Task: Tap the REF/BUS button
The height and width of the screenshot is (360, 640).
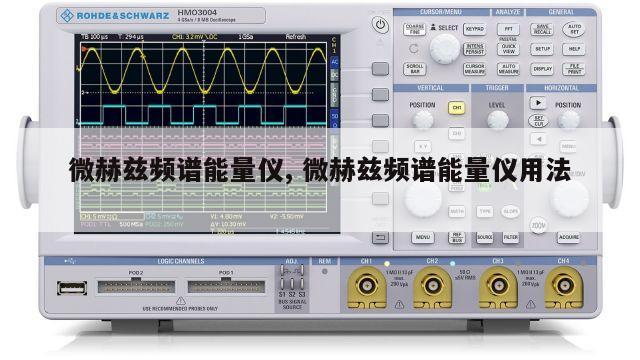Action: click(457, 238)
